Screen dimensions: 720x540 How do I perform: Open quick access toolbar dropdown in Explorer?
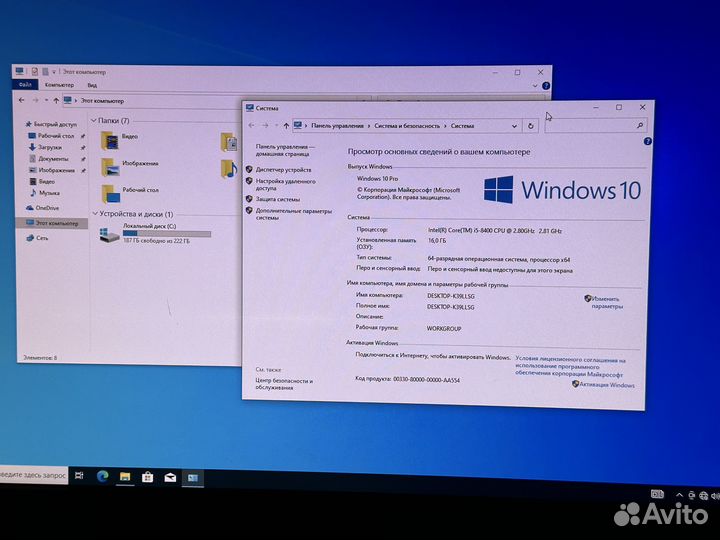(54, 72)
